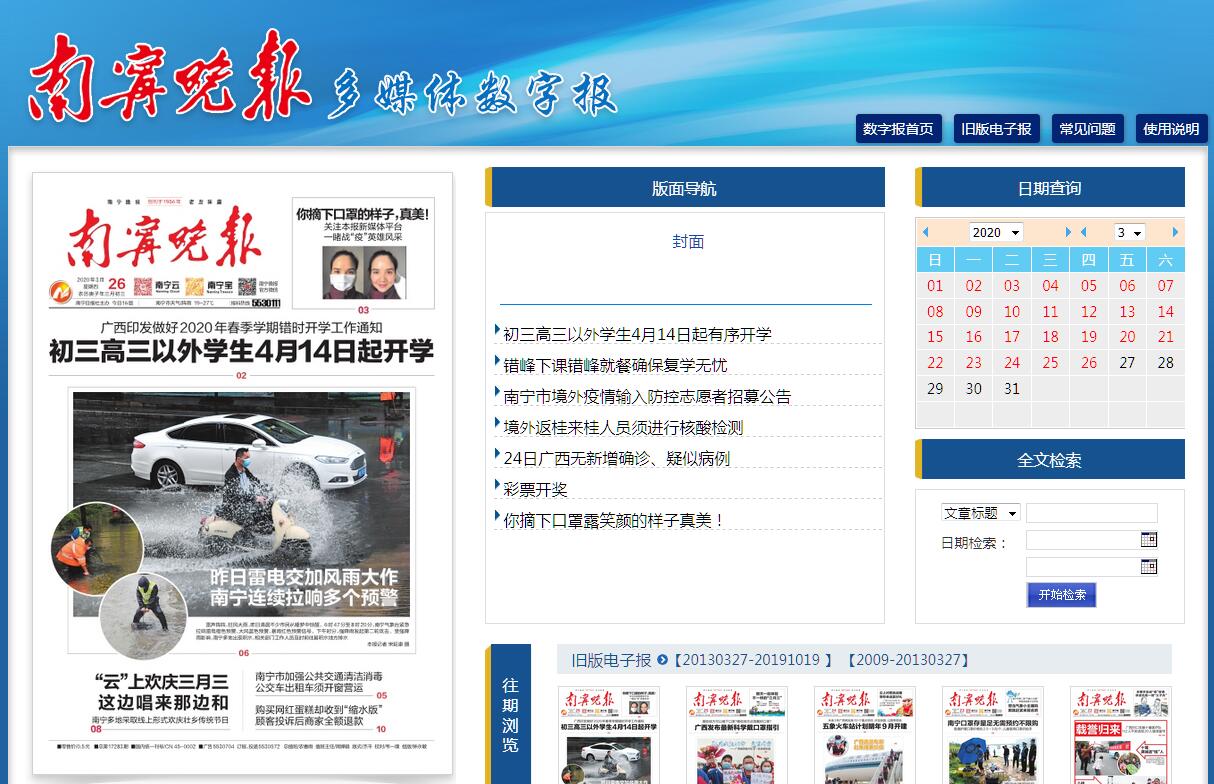Click the next year arrow in calendar
The width and height of the screenshot is (1214, 784).
click(1068, 232)
